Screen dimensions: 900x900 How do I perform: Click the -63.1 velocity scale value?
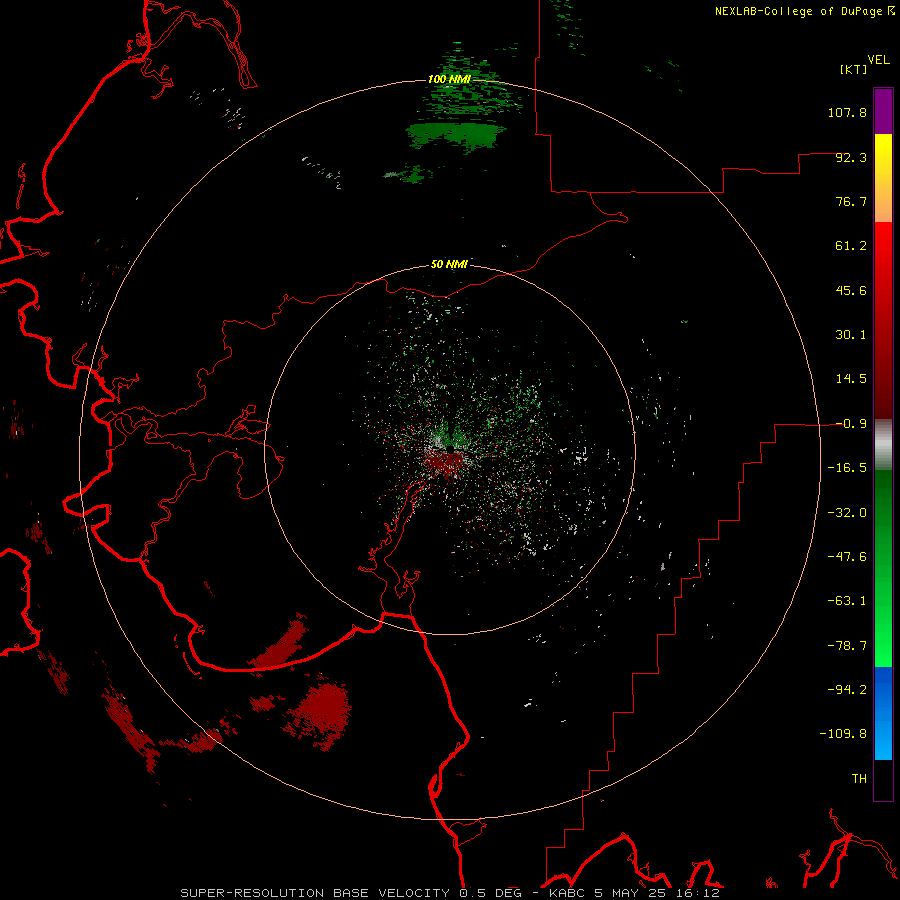click(847, 601)
